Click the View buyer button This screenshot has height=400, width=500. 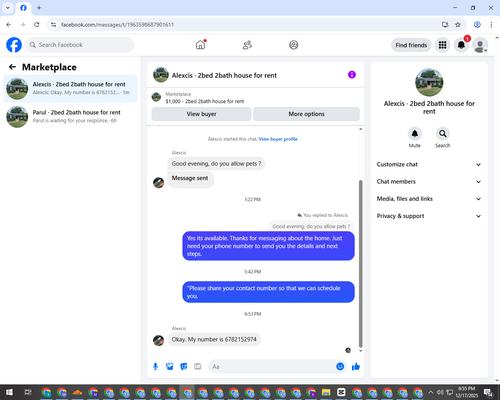(x=201, y=114)
